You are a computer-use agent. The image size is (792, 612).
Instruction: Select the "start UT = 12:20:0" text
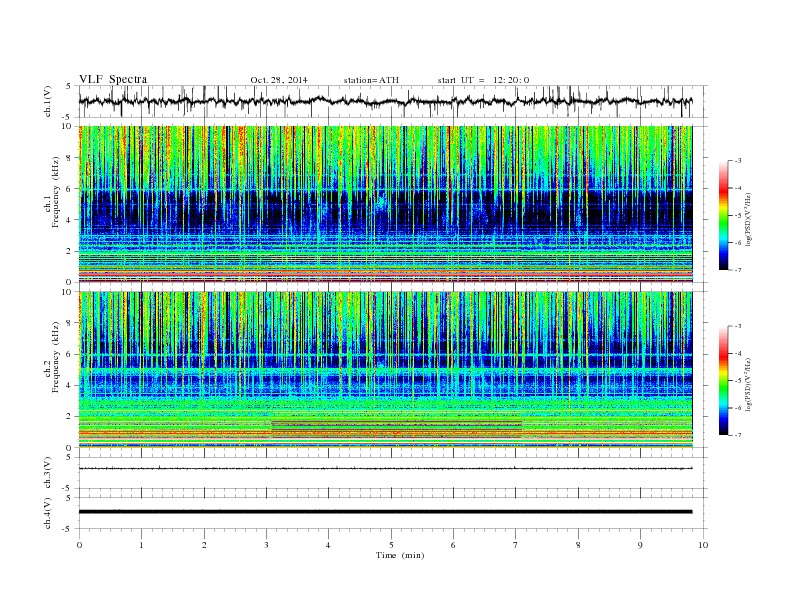point(483,80)
